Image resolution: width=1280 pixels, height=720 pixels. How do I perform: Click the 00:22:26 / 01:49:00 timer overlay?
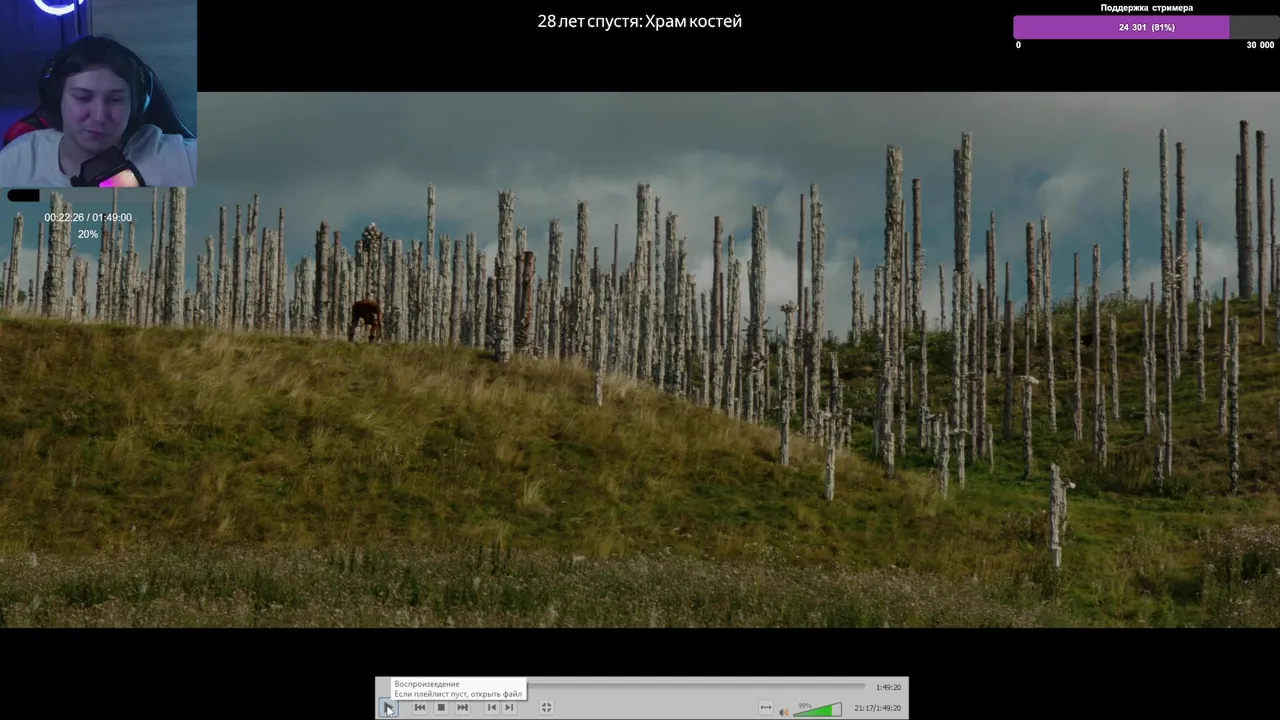point(88,217)
